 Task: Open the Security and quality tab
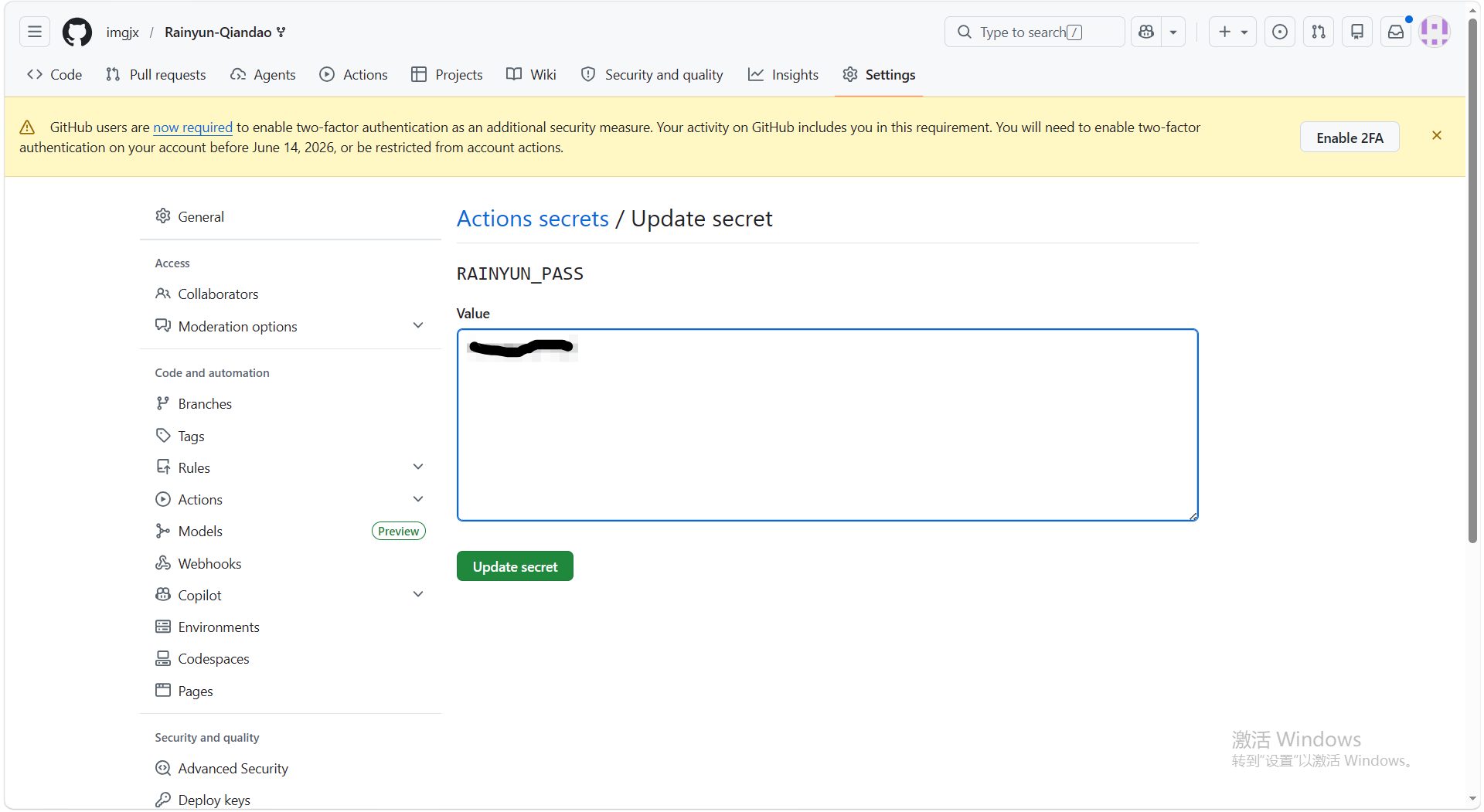tap(652, 75)
